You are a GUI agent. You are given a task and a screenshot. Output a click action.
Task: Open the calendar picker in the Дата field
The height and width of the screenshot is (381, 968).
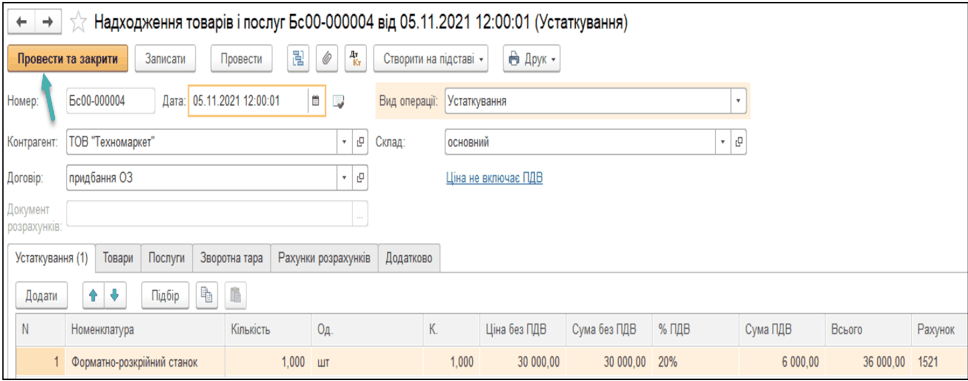pos(315,101)
